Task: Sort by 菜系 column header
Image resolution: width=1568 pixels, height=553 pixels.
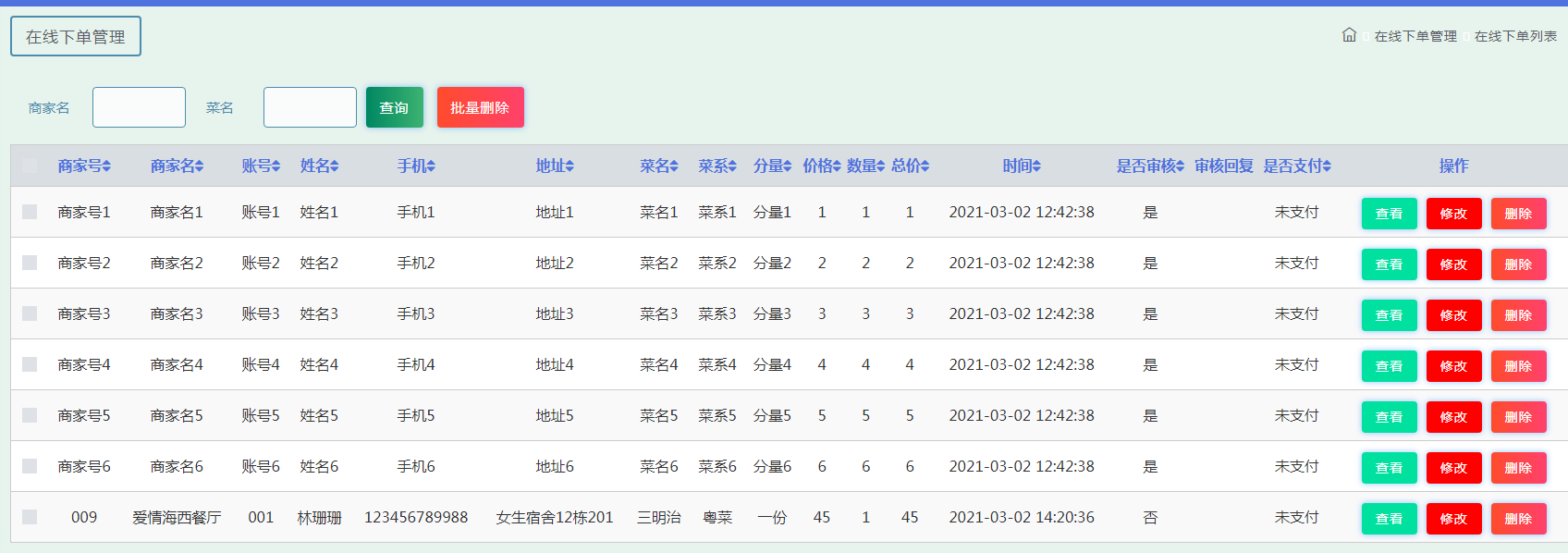Action: (x=717, y=166)
